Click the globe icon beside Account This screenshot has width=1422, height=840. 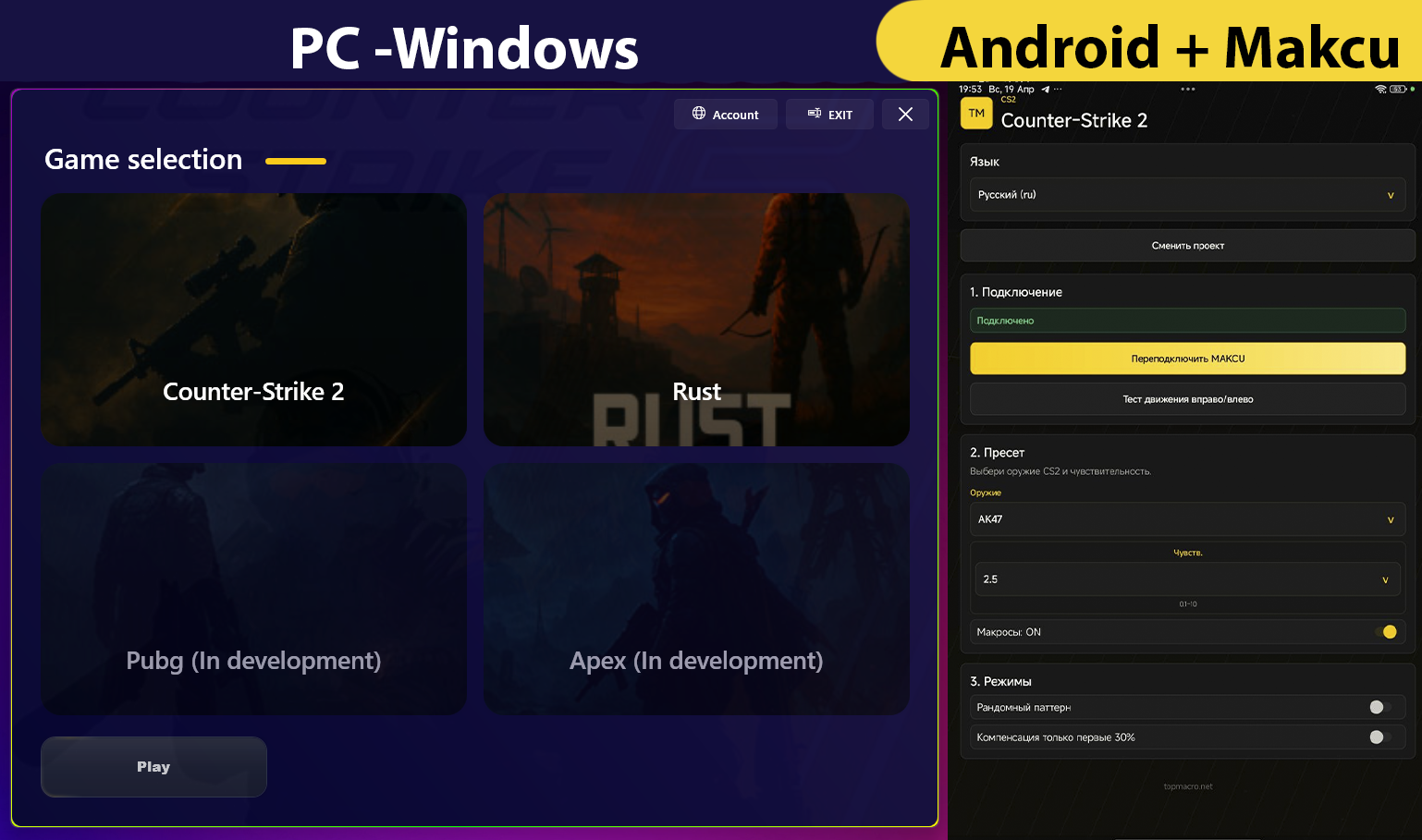pos(699,114)
